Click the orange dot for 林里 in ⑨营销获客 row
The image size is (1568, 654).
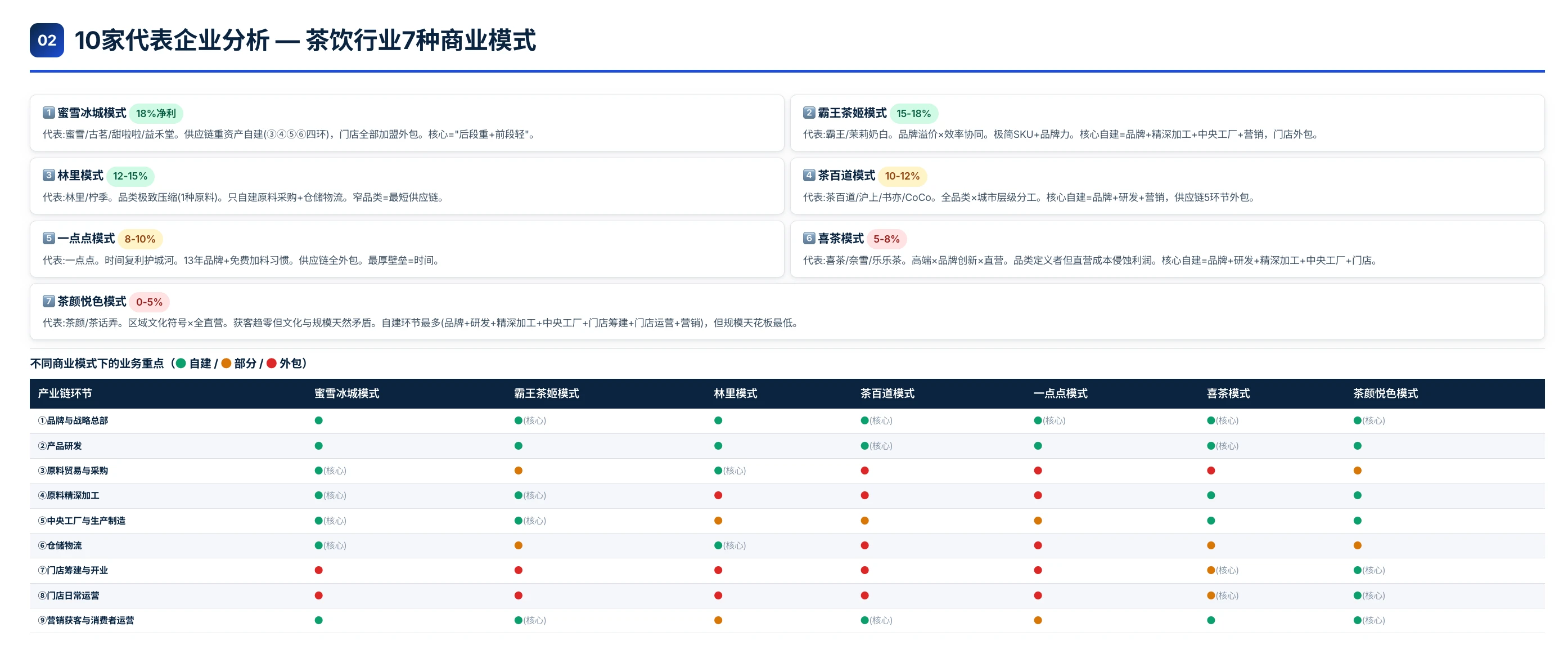tap(718, 620)
